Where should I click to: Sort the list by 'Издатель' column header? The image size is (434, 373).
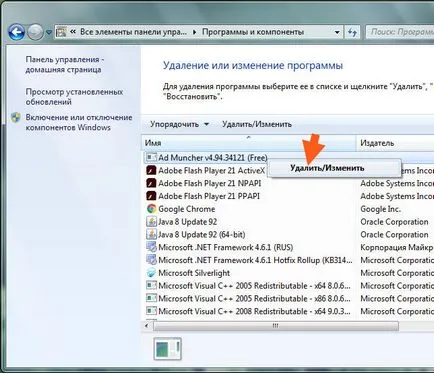[395, 143]
